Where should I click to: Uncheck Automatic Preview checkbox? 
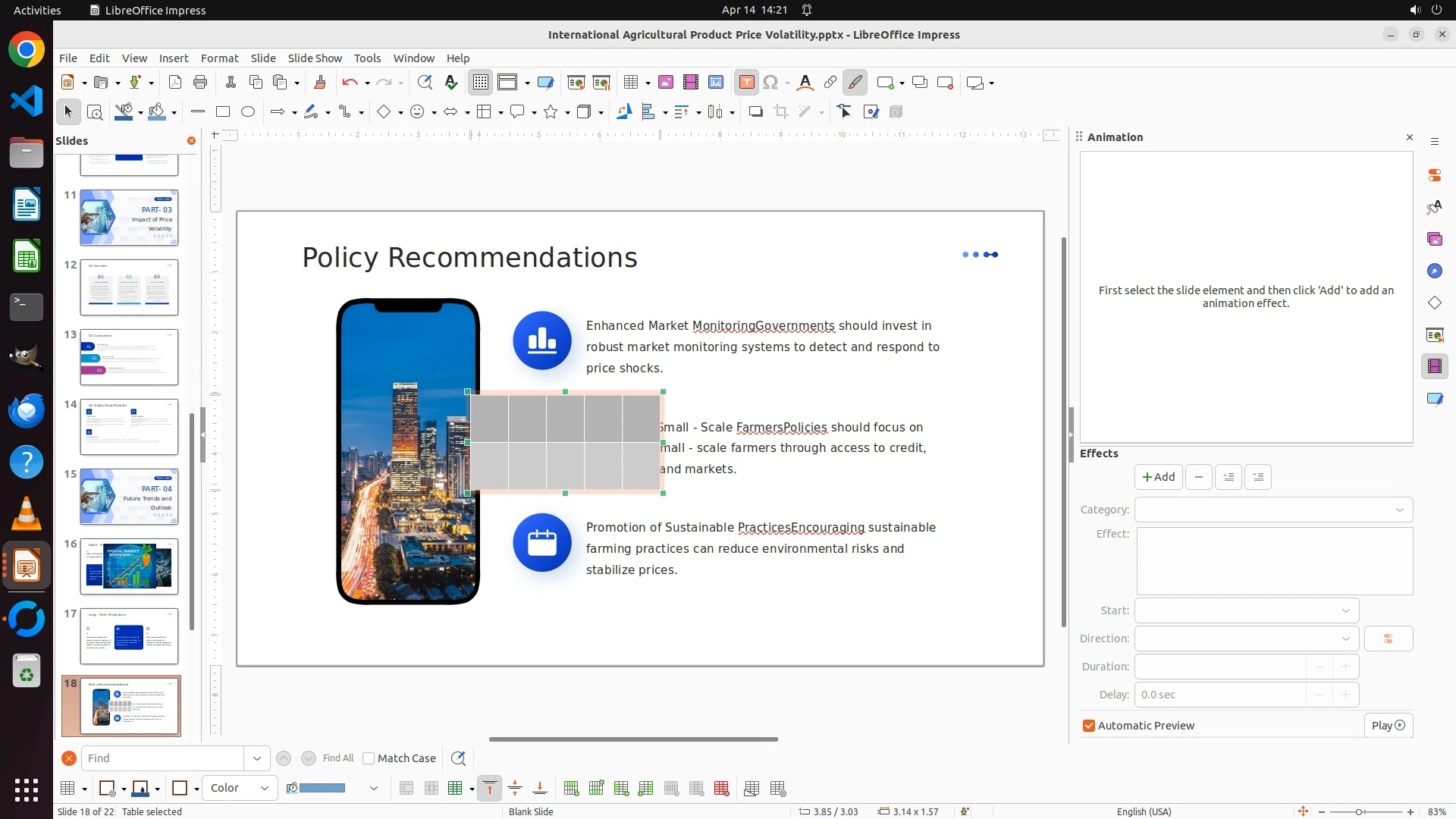tap(1089, 726)
